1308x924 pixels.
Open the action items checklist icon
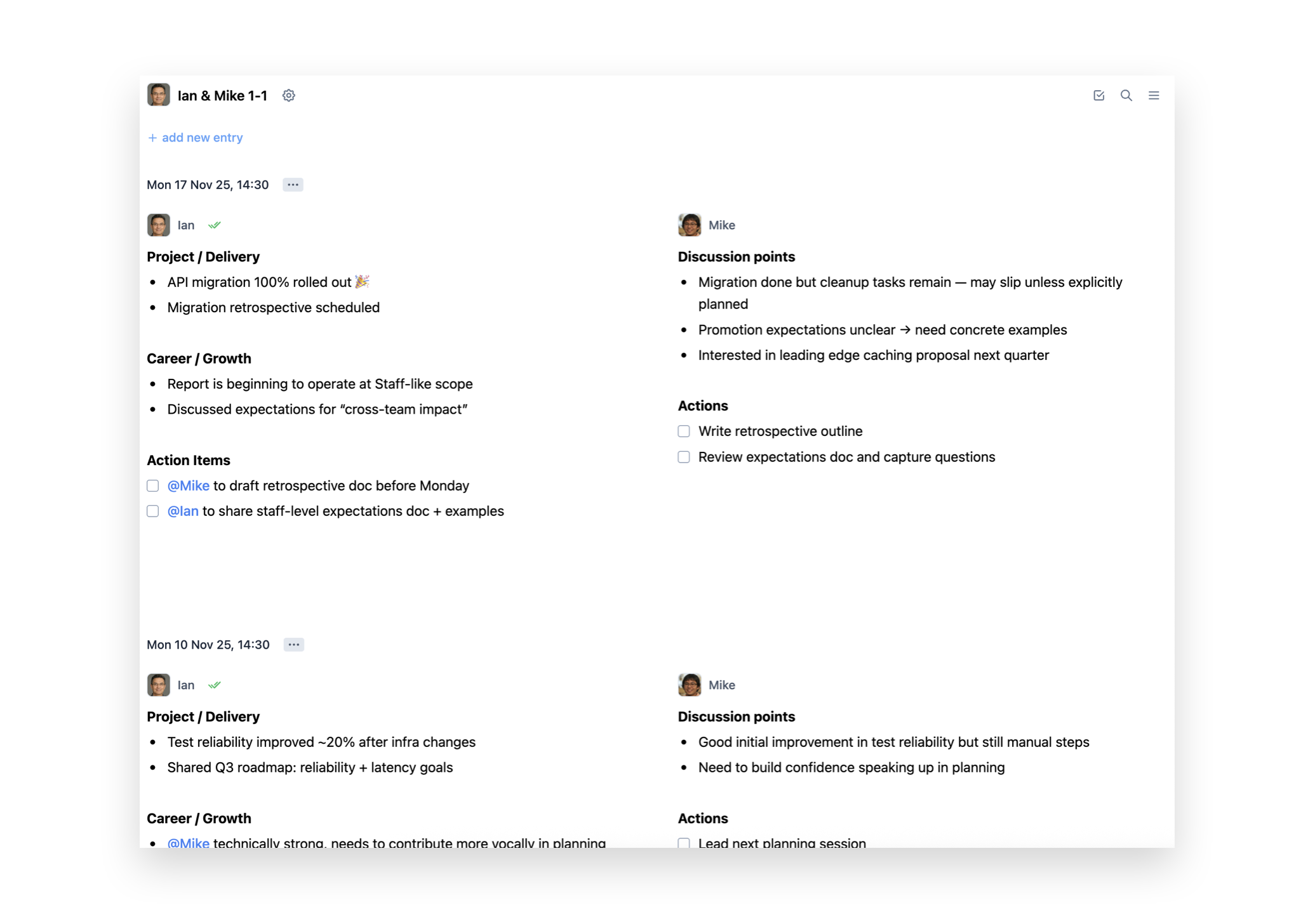point(1098,95)
